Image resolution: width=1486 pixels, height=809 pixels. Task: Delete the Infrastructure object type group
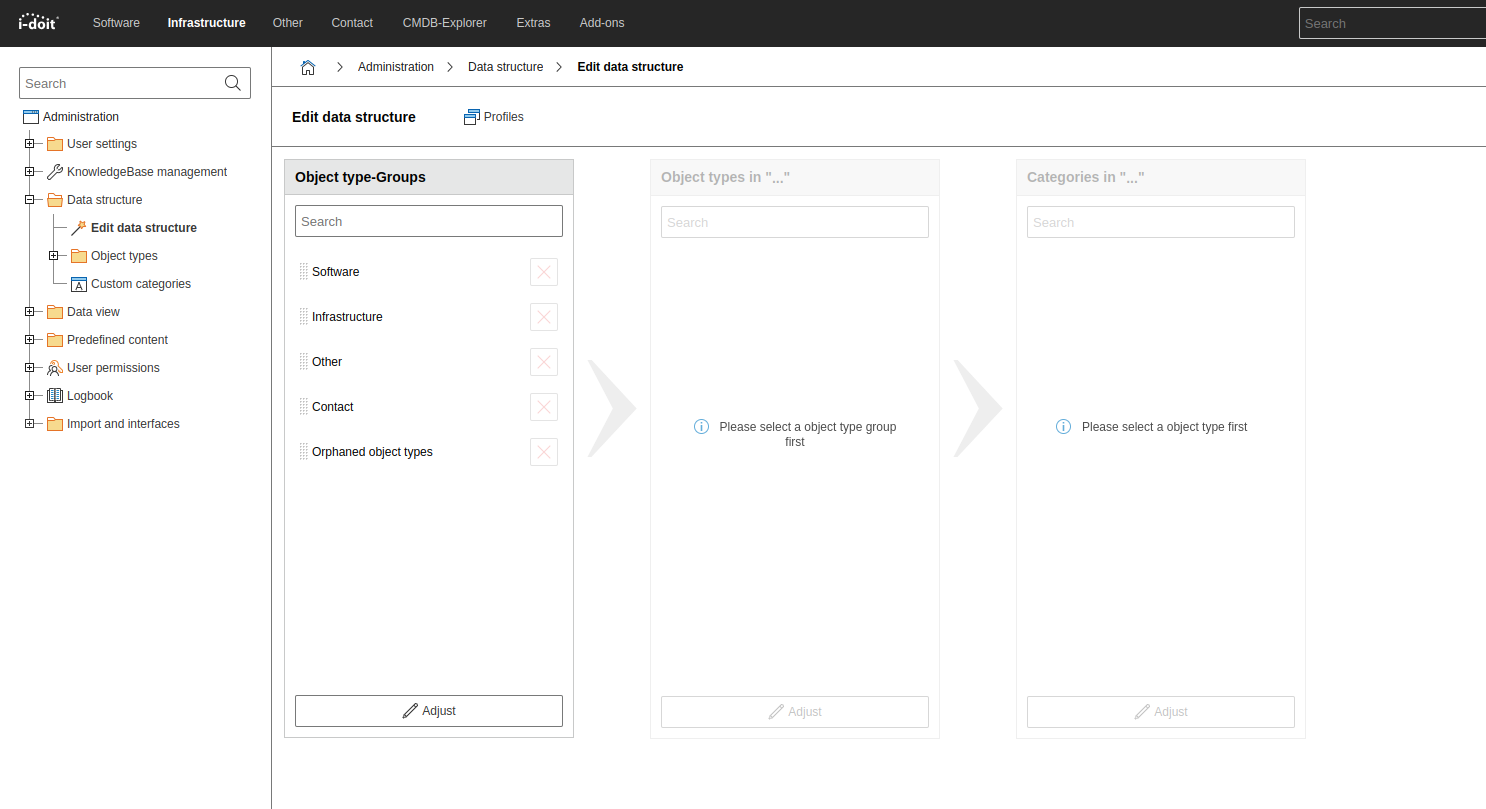(x=544, y=317)
